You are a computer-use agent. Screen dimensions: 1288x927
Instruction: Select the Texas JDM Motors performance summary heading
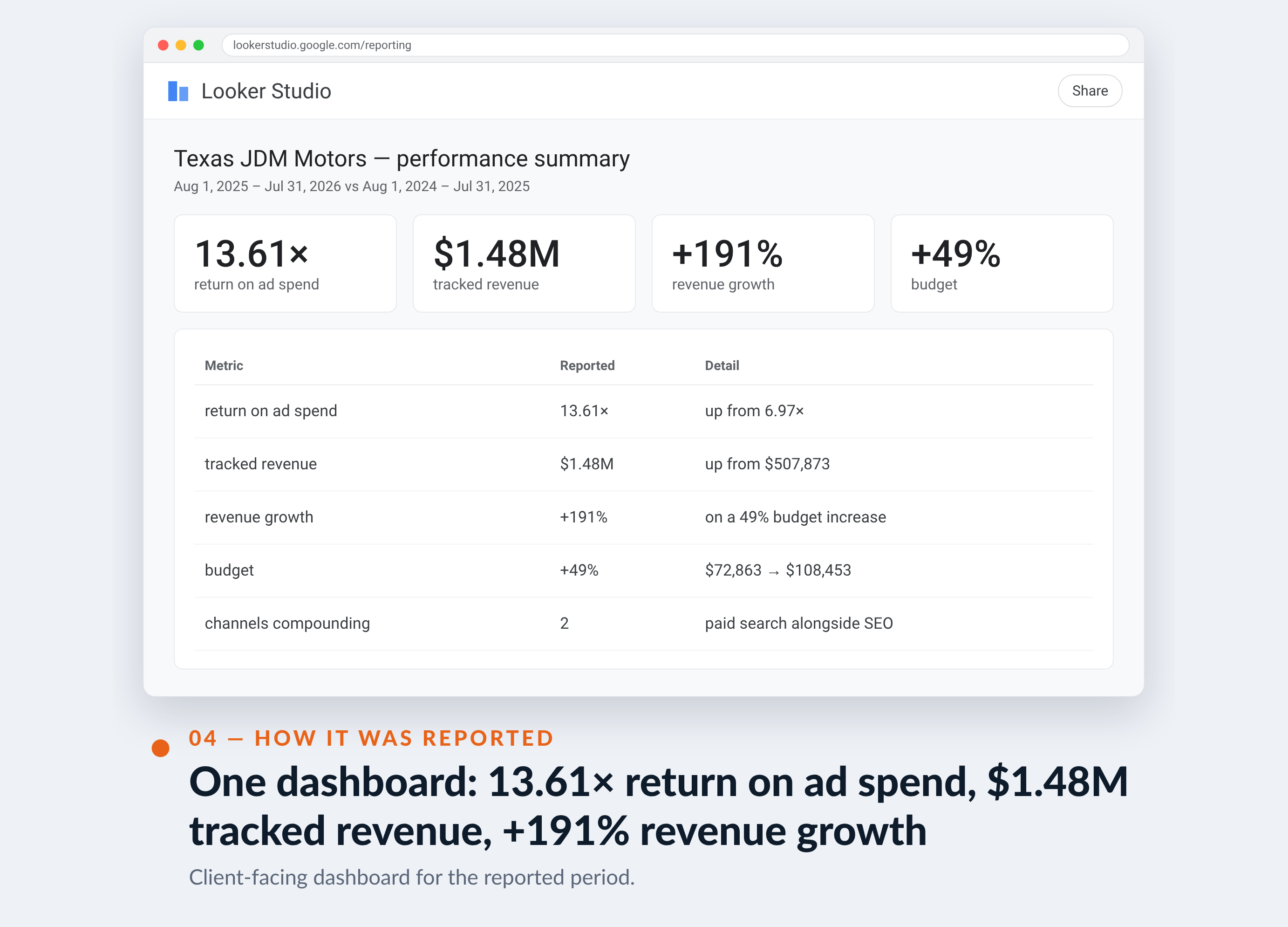[402, 158]
